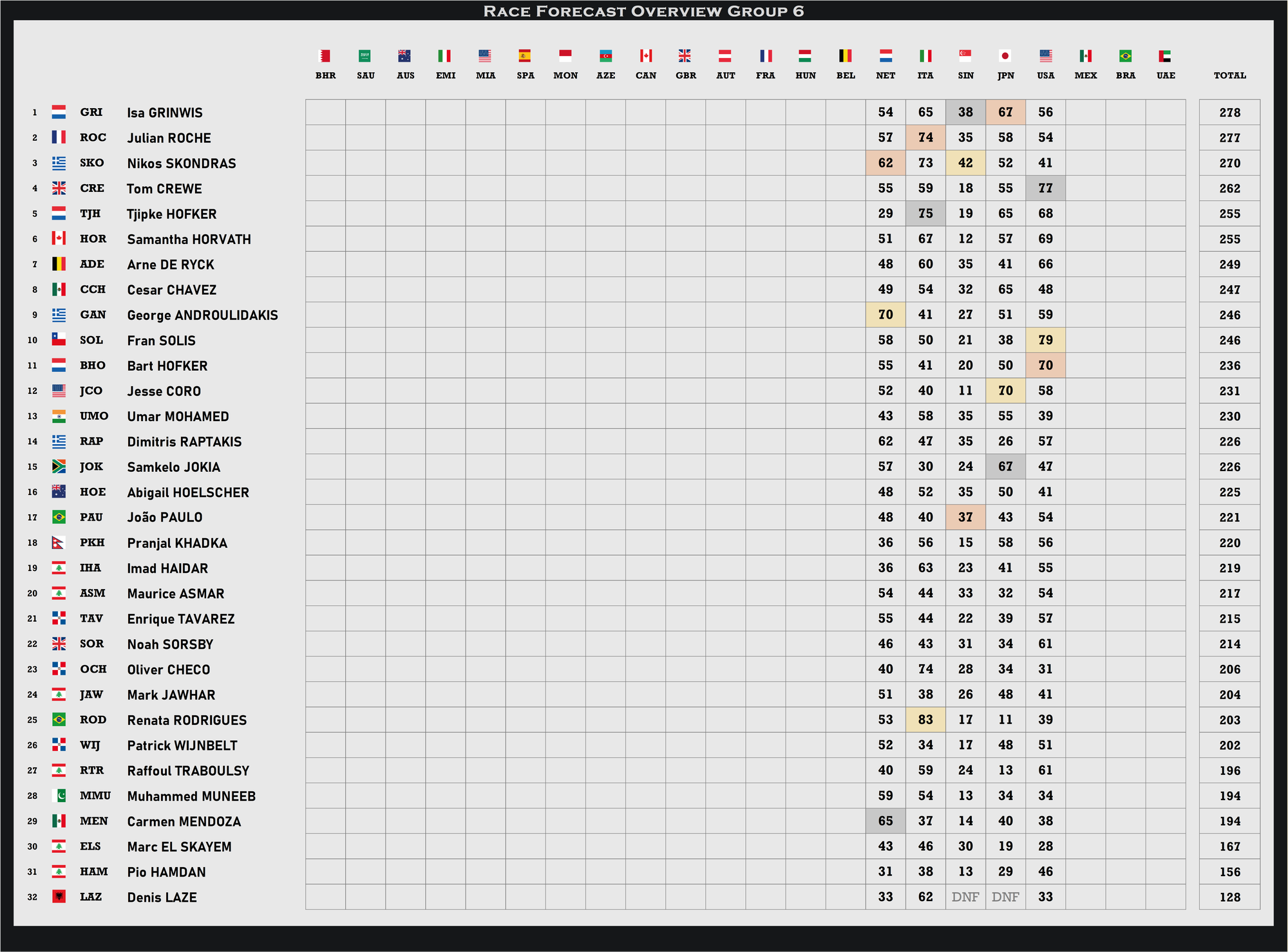Click driver name Isa GRINWIS
This screenshot has width=1288, height=952.
pyautogui.click(x=165, y=113)
